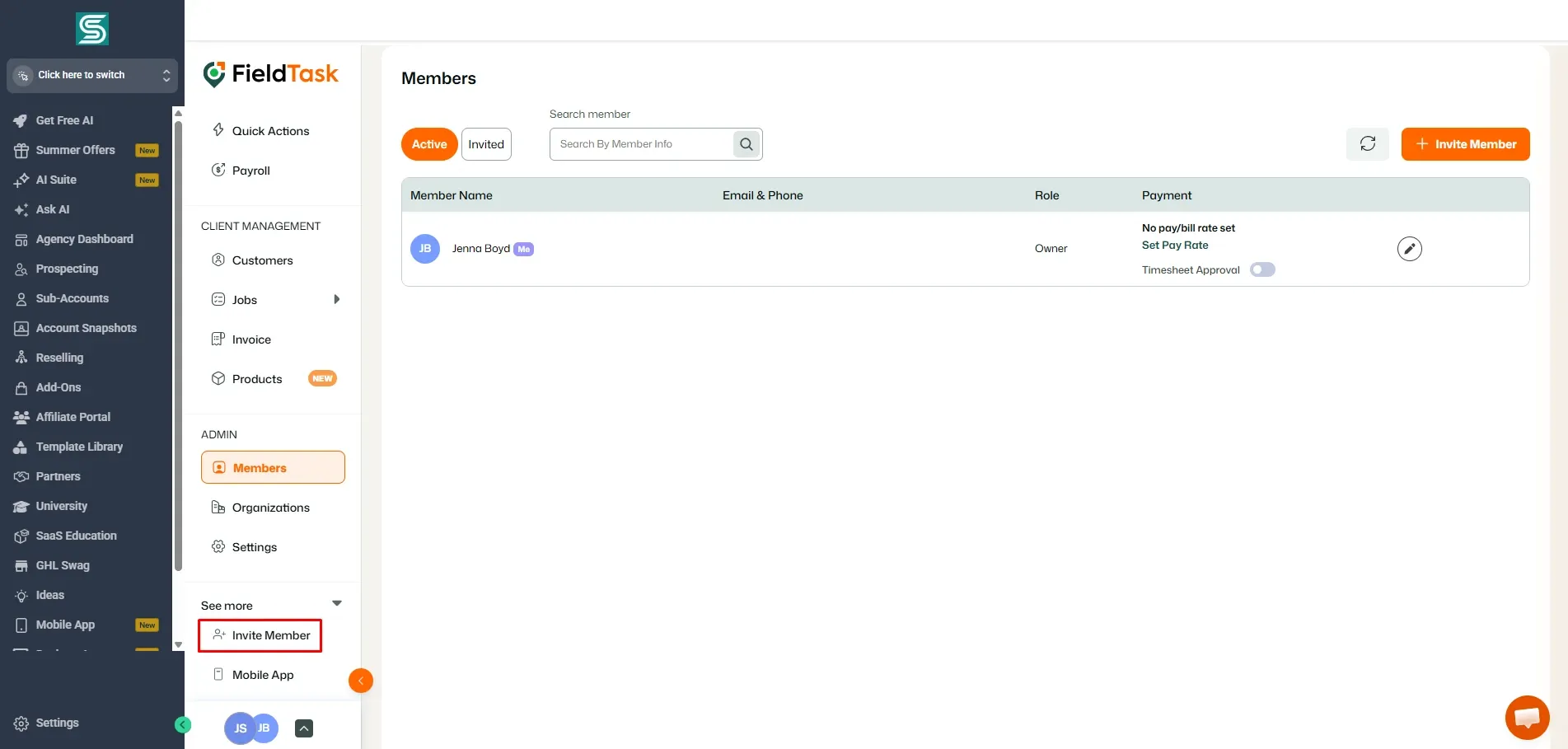
Task: Click the Ideas lightbulb icon
Action: click(x=21, y=596)
